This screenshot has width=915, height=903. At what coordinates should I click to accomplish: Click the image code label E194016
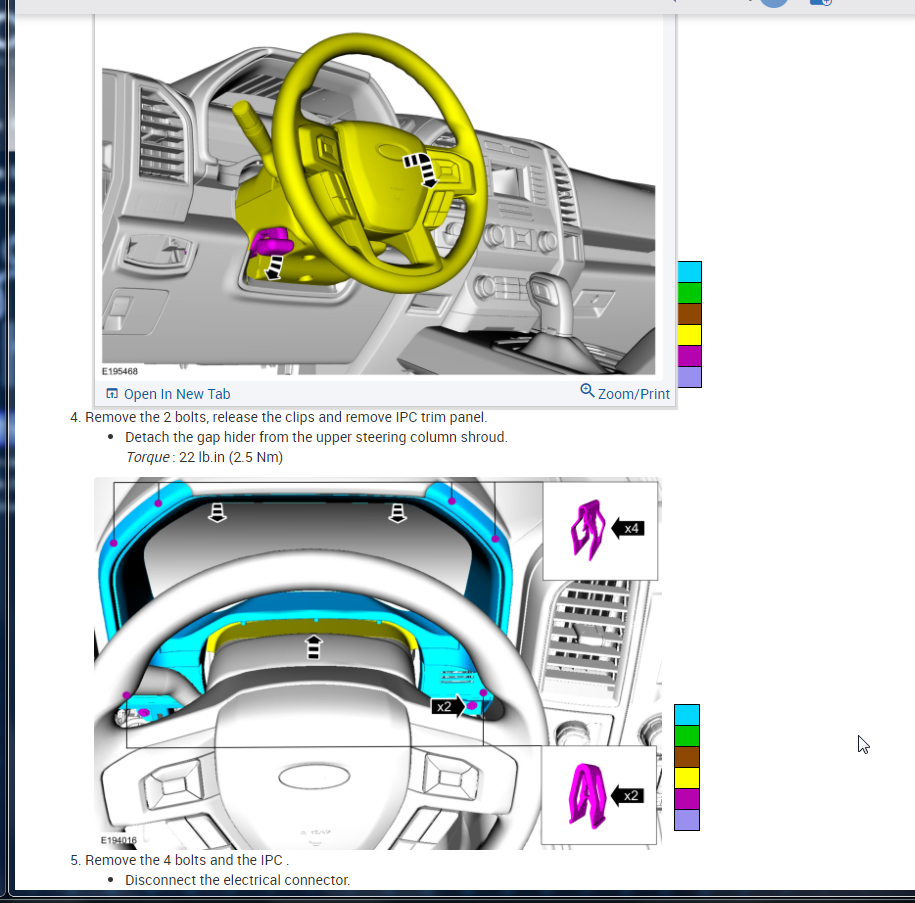(118, 841)
